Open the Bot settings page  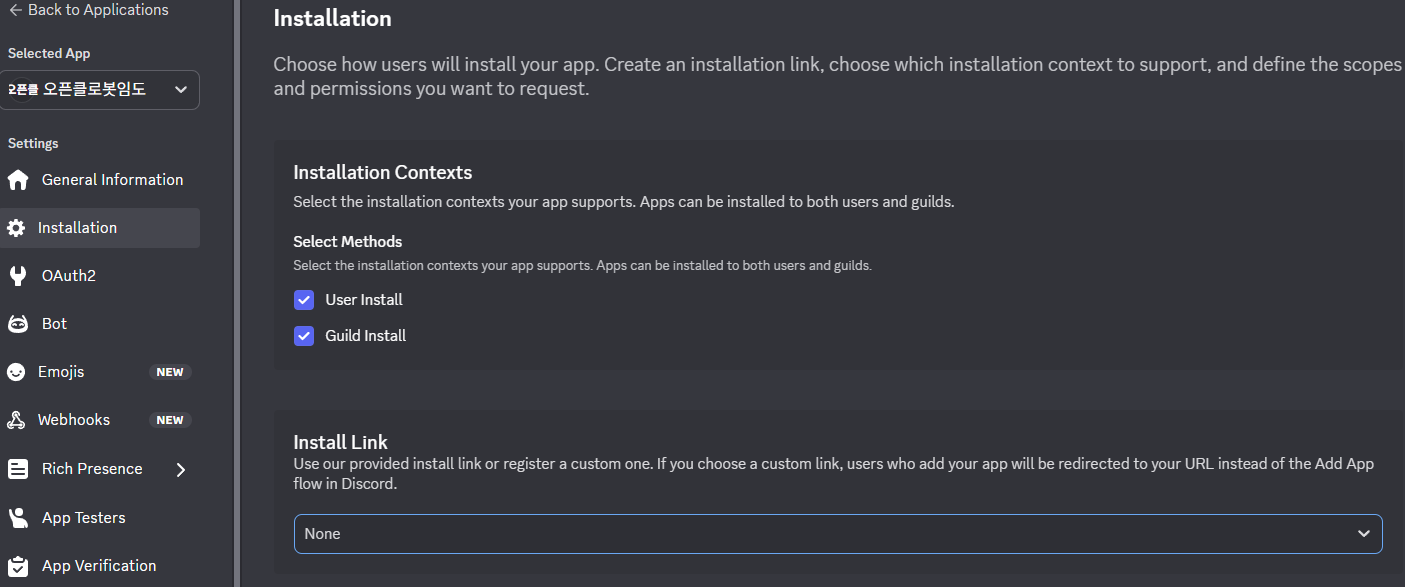click(100, 324)
